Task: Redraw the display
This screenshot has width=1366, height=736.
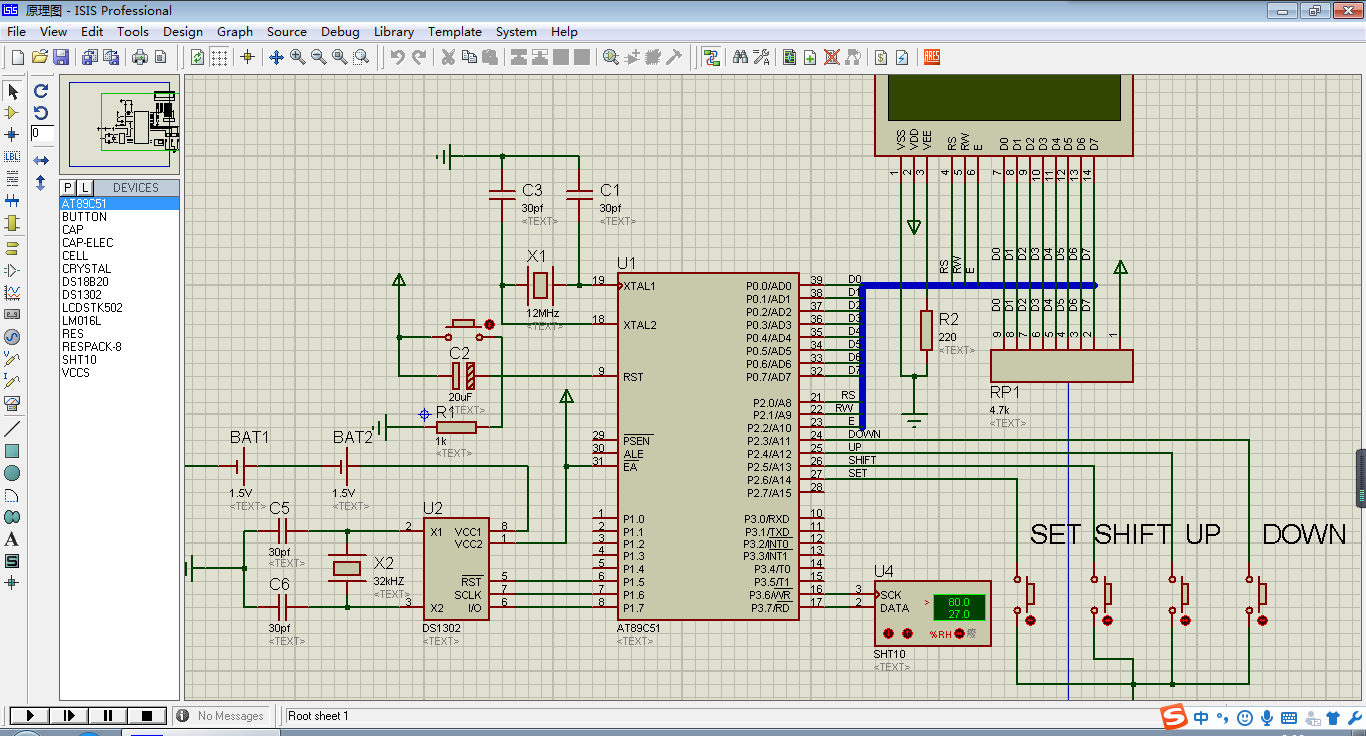Action: click(197, 57)
